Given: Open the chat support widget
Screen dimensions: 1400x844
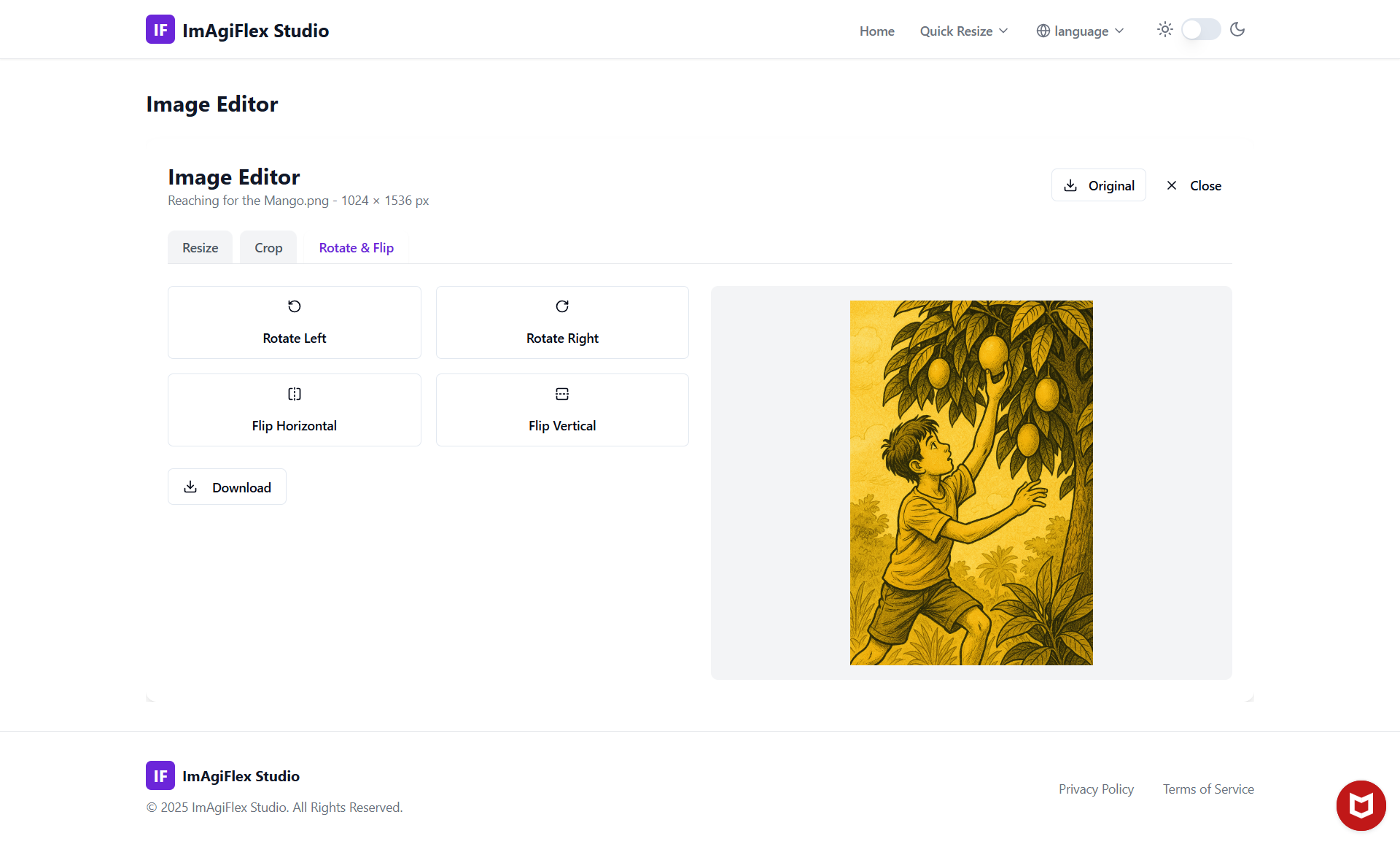Looking at the screenshot, I should pyautogui.click(x=1361, y=805).
